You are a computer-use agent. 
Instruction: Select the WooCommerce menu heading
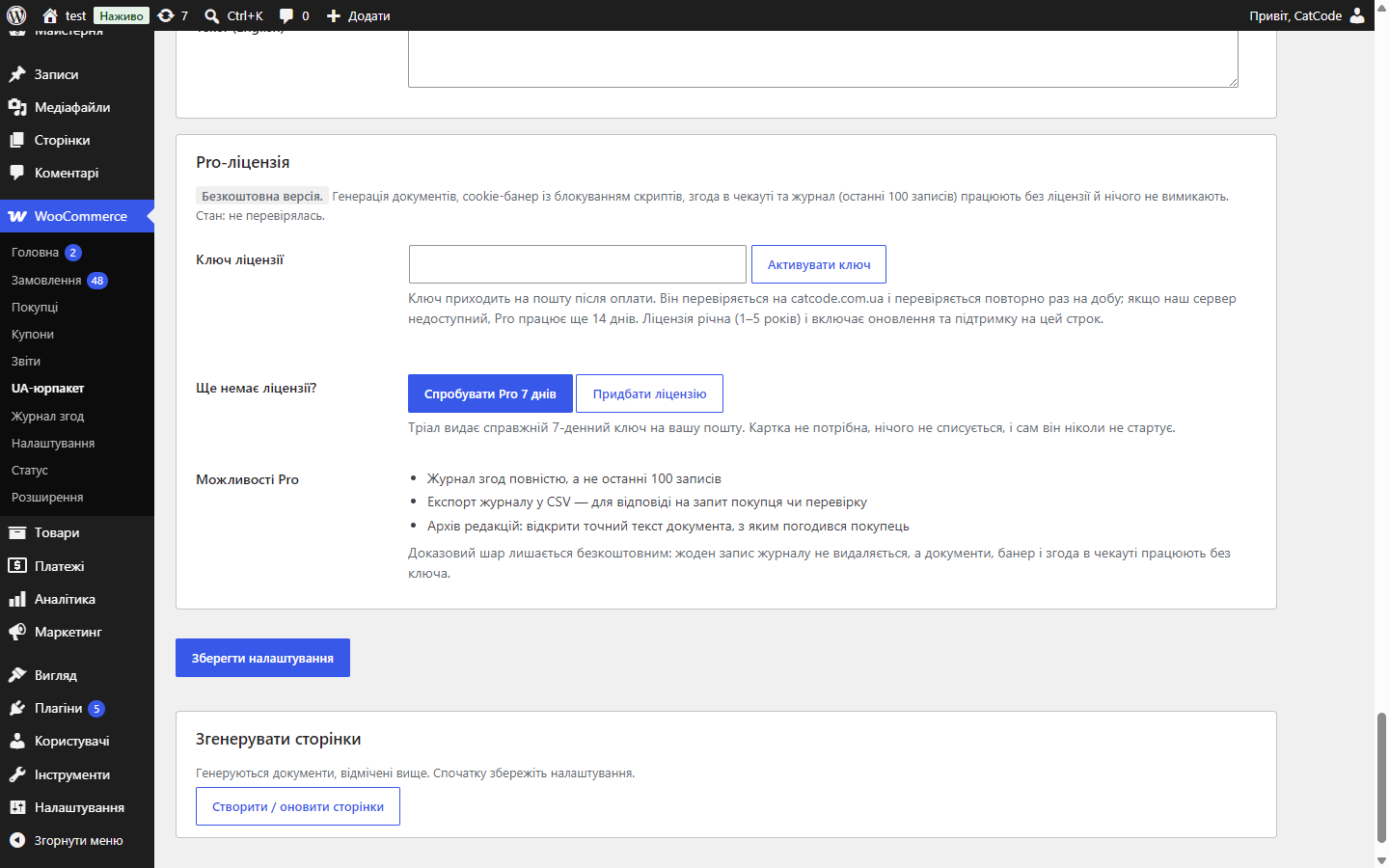point(77,216)
